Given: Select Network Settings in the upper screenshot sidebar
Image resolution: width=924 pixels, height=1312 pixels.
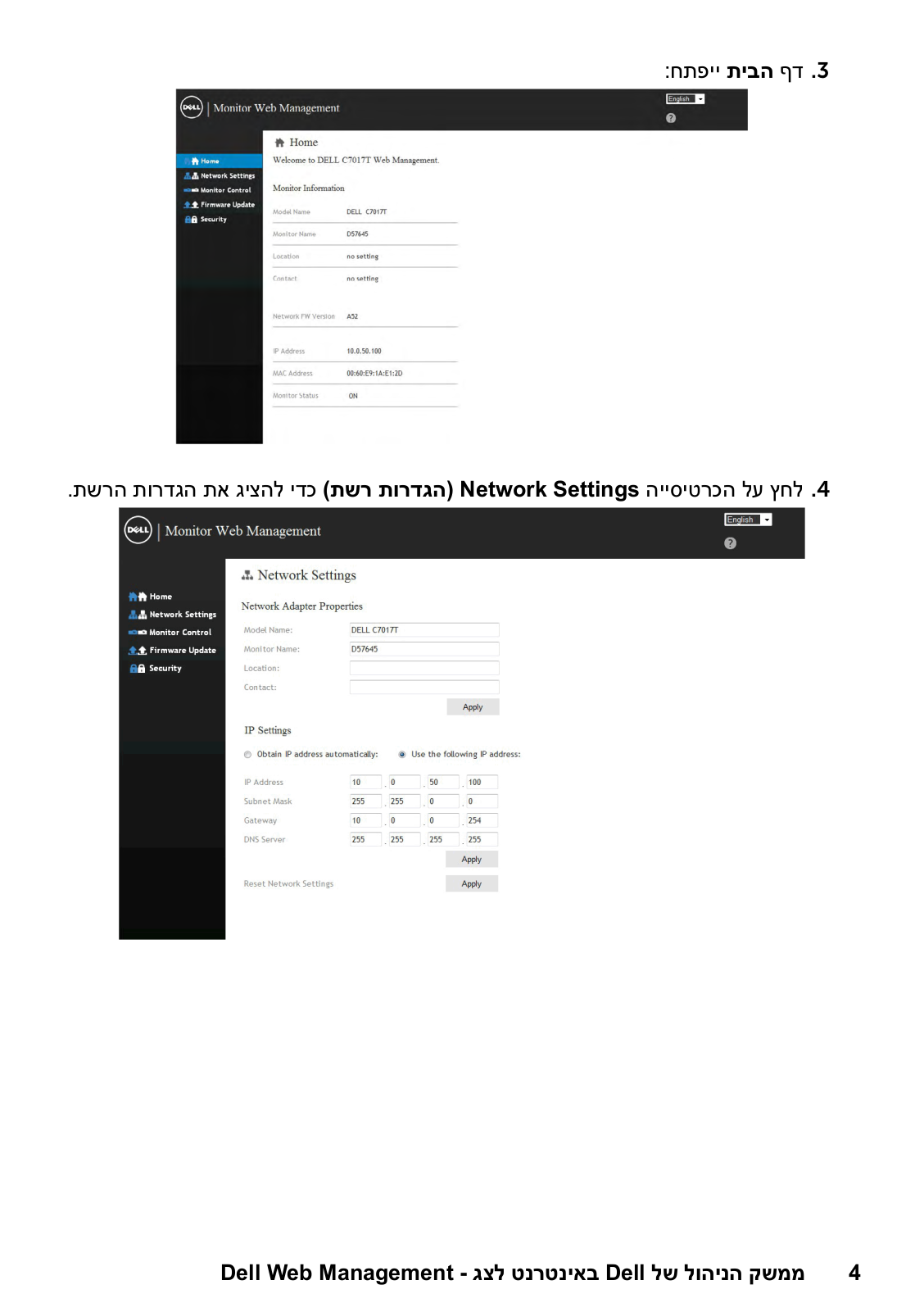Looking at the screenshot, I should coord(220,176).
